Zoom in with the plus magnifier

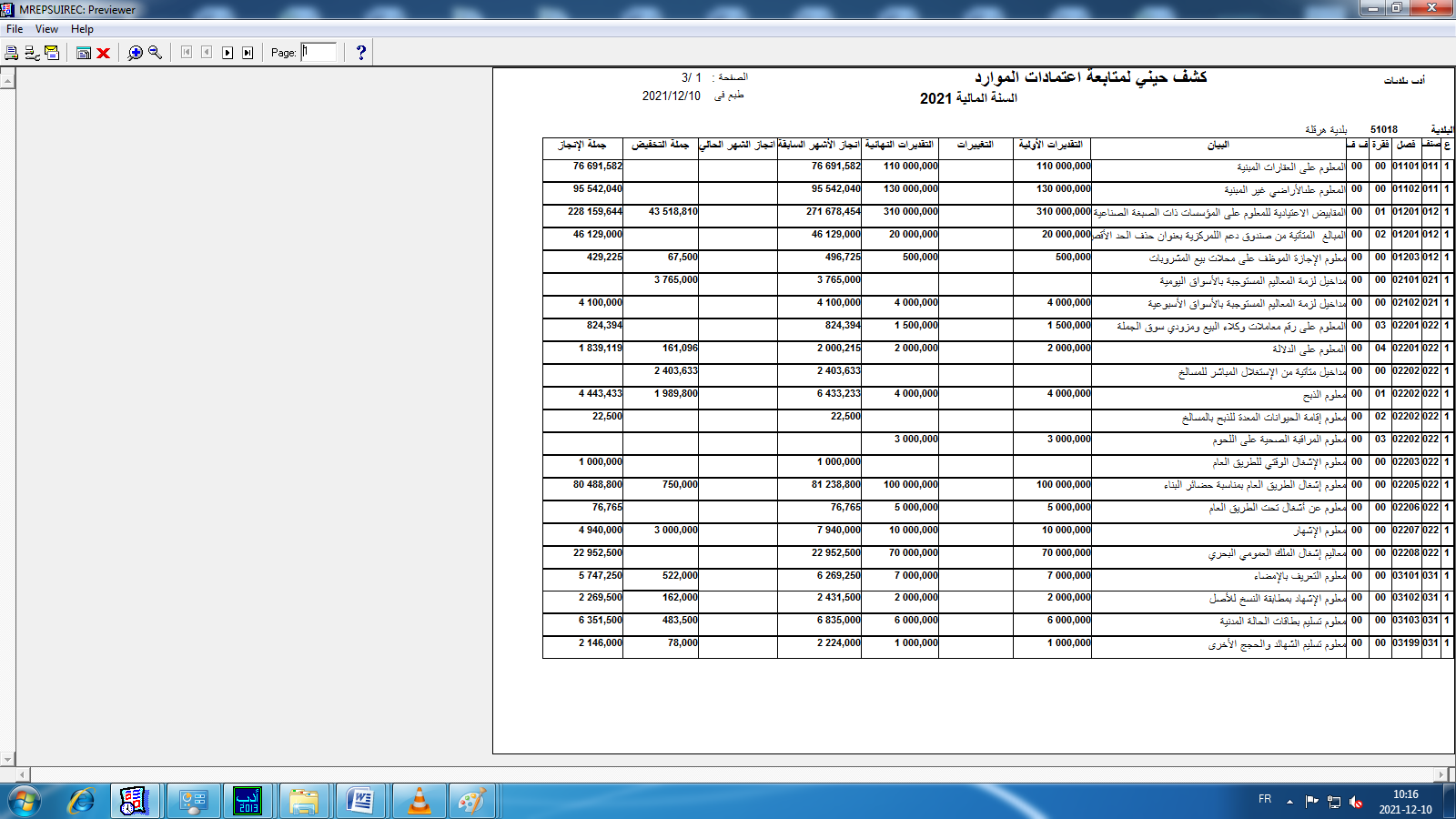coord(136,53)
